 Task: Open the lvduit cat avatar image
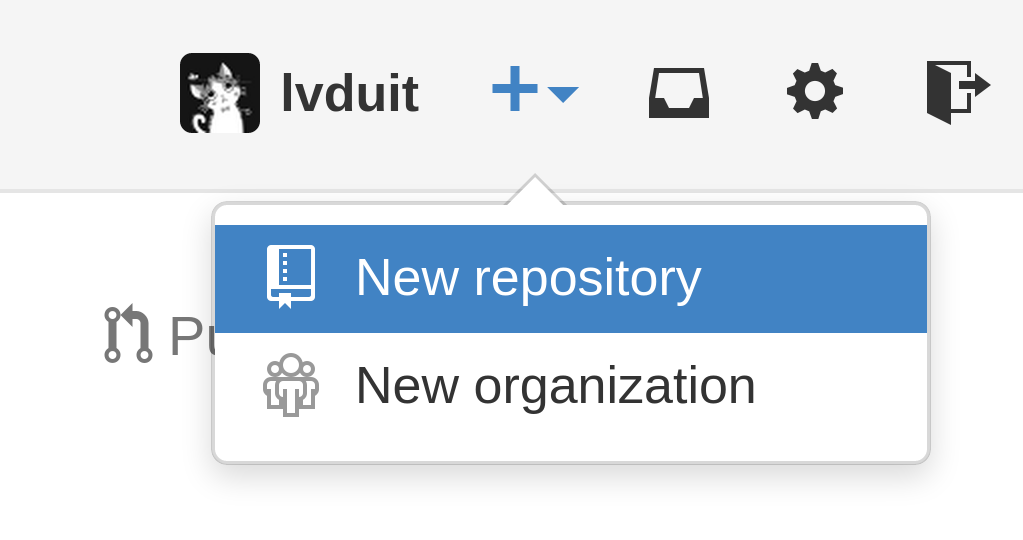[220, 93]
